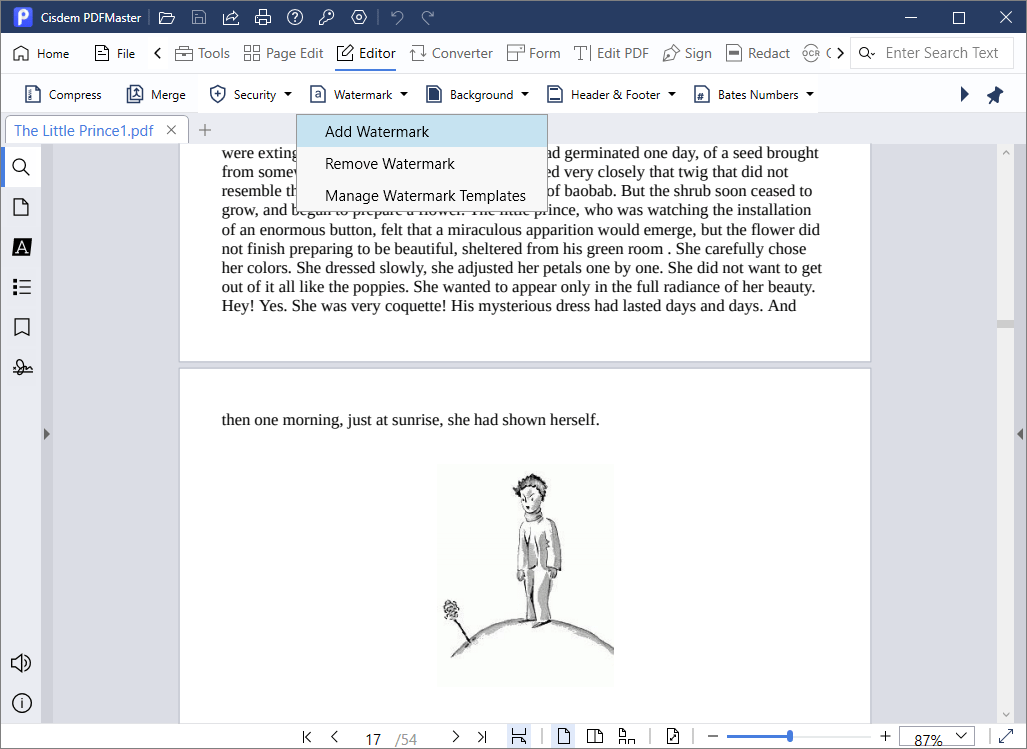Switch to two-page view
This screenshot has width=1027, height=749.
[x=595, y=737]
